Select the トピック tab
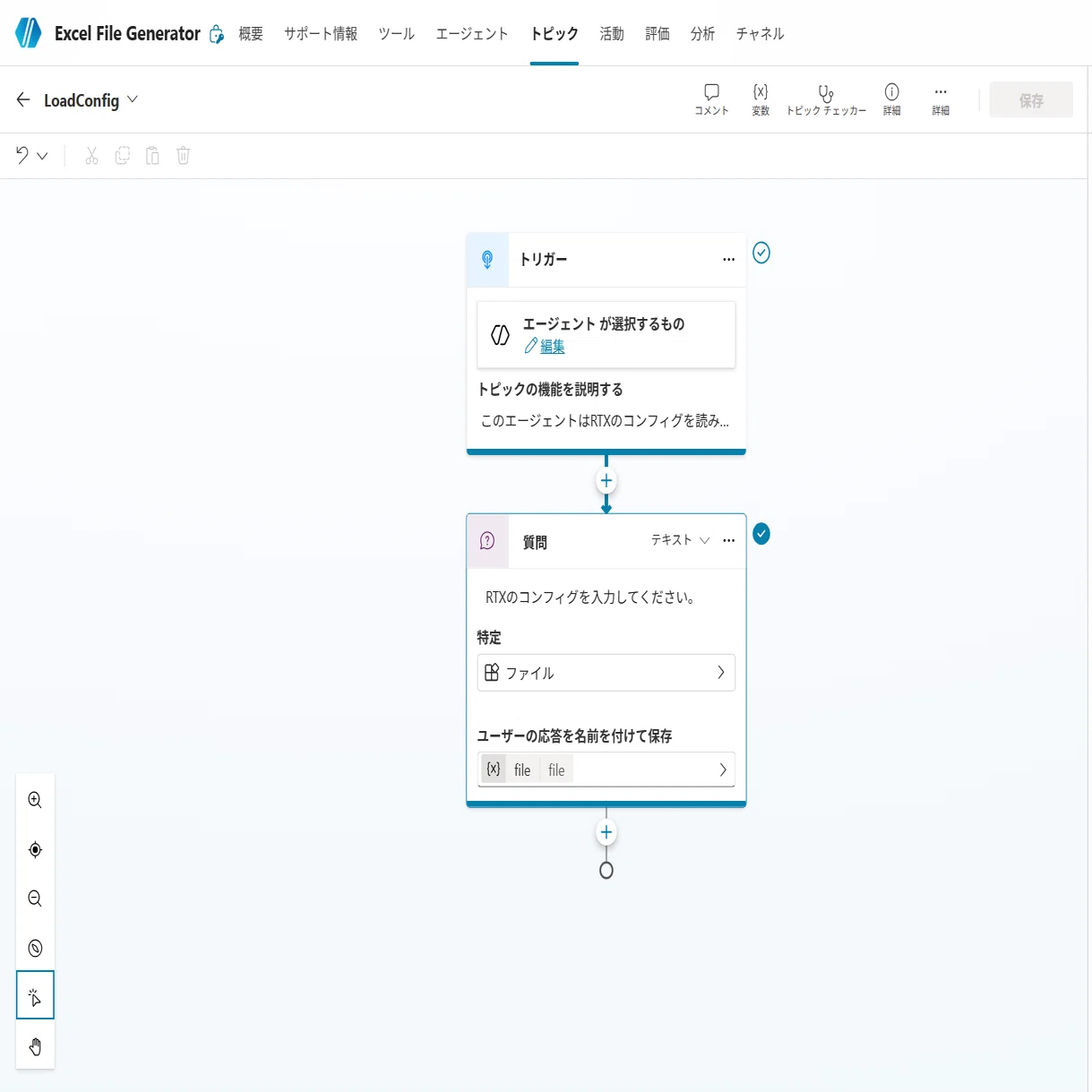Image resolution: width=1092 pixels, height=1092 pixels. pos(555,34)
